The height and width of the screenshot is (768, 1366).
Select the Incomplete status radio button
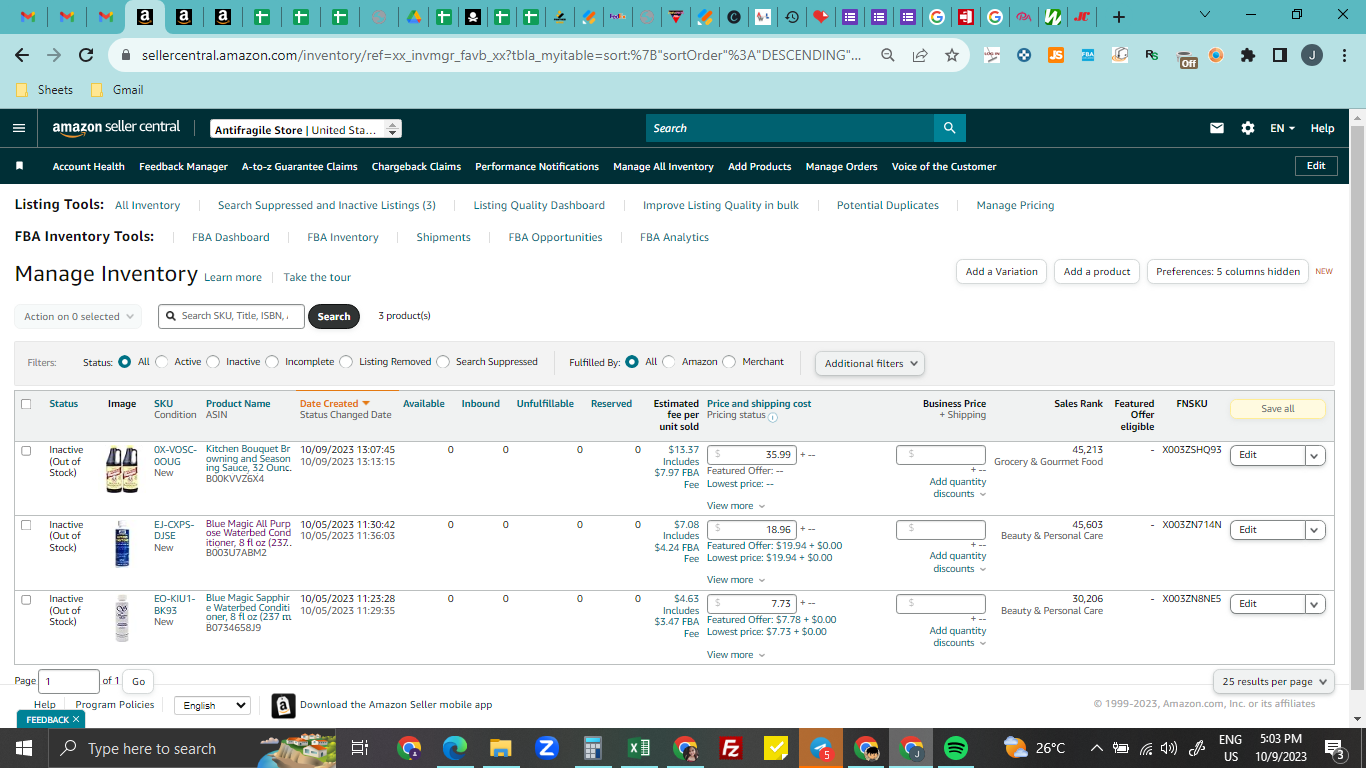click(x=272, y=362)
